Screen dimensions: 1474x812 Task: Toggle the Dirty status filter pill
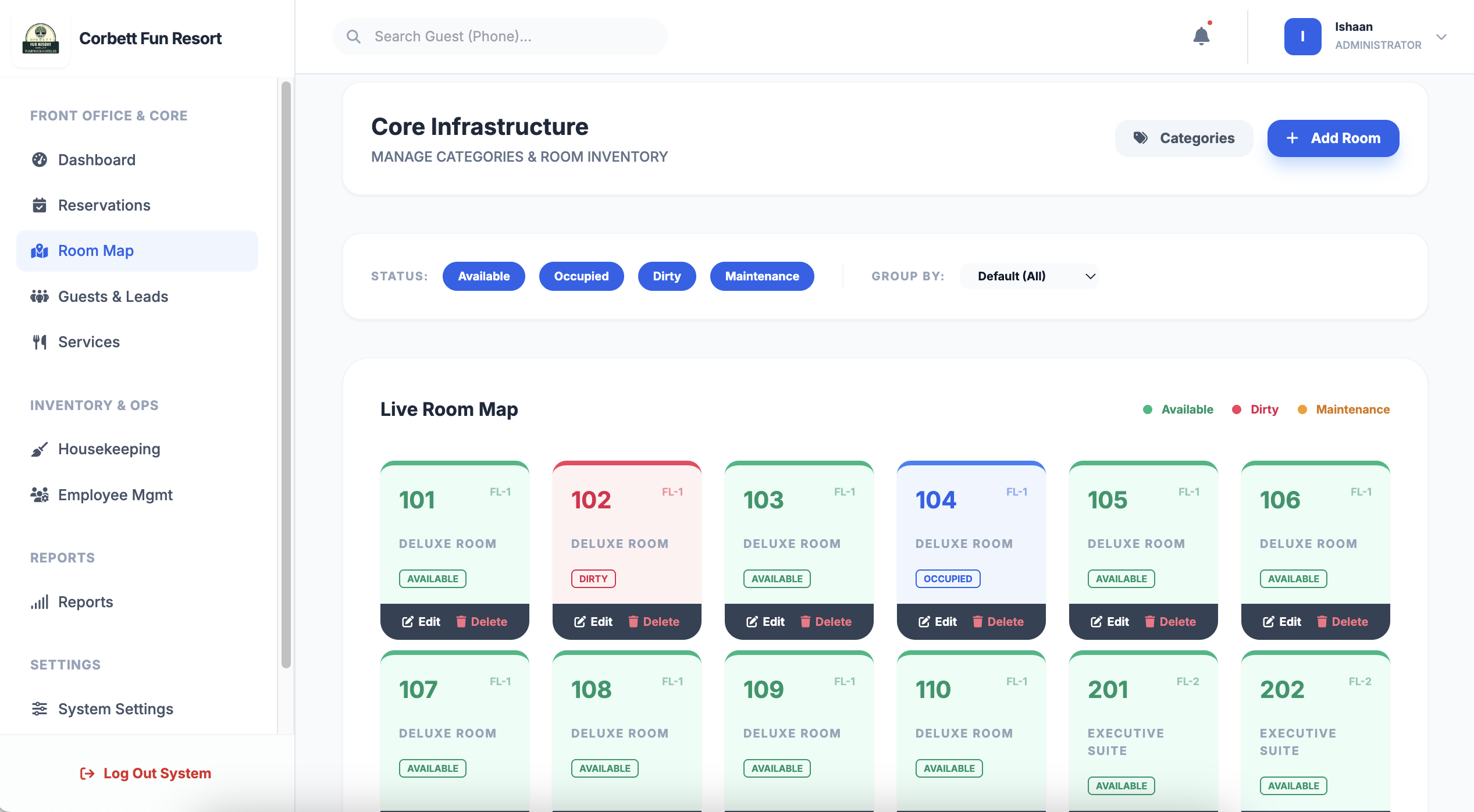point(667,276)
